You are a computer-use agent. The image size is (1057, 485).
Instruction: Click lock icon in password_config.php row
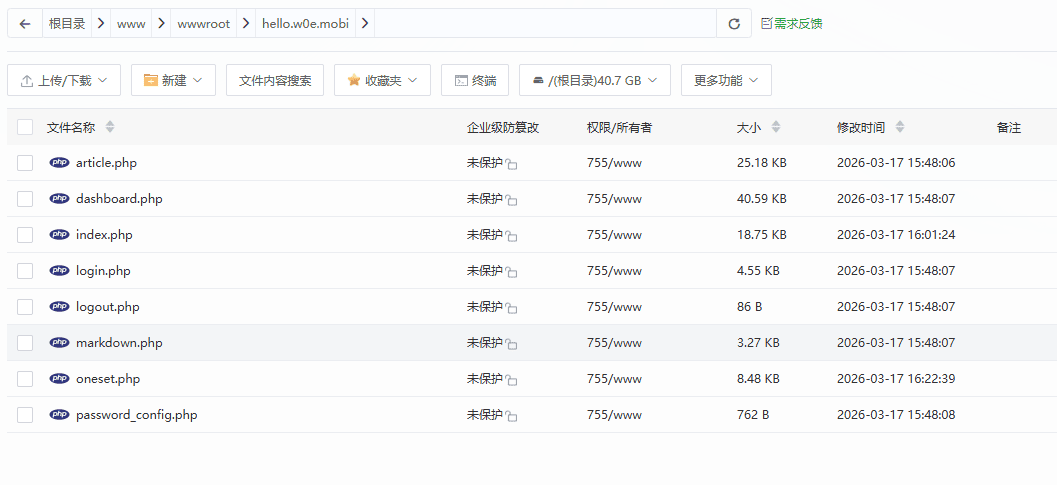pyautogui.click(x=512, y=416)
